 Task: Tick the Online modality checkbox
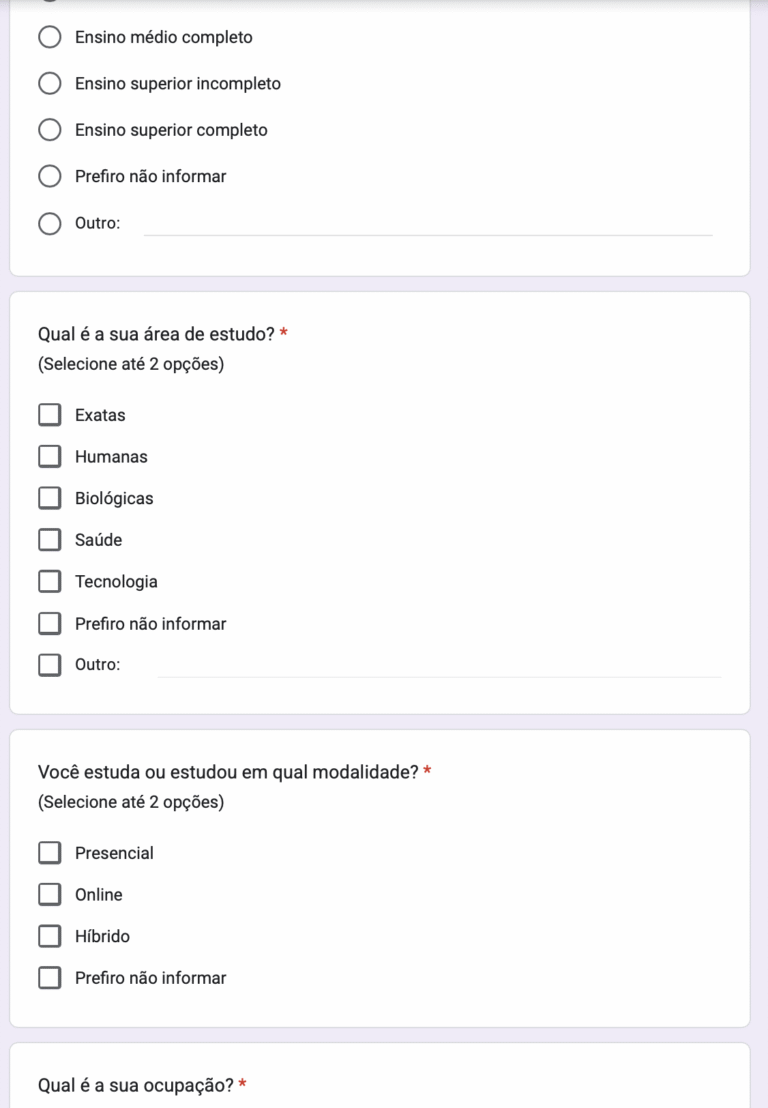tap(49, 895)
